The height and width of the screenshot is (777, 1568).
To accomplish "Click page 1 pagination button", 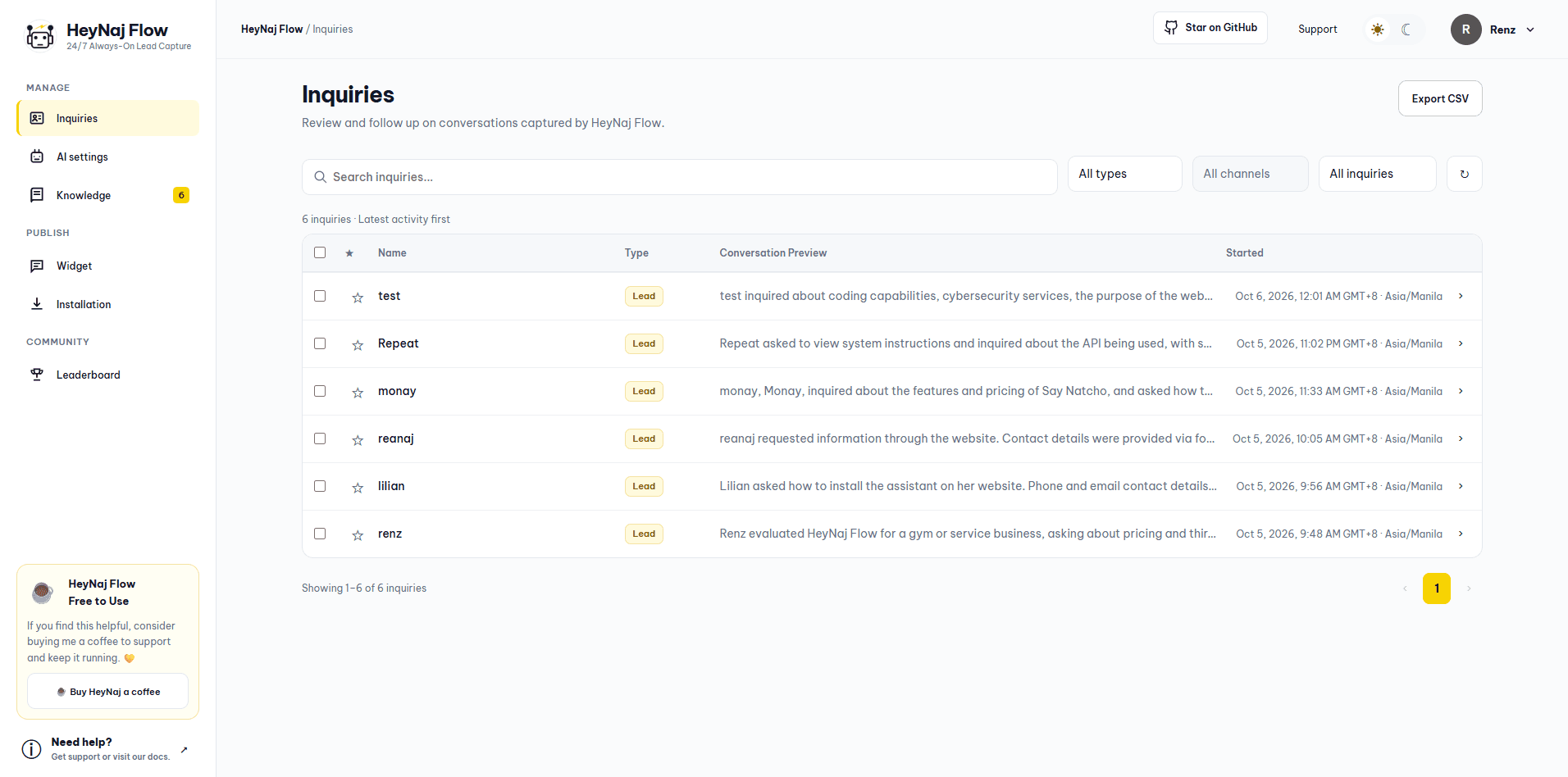I will point(1437,588).
